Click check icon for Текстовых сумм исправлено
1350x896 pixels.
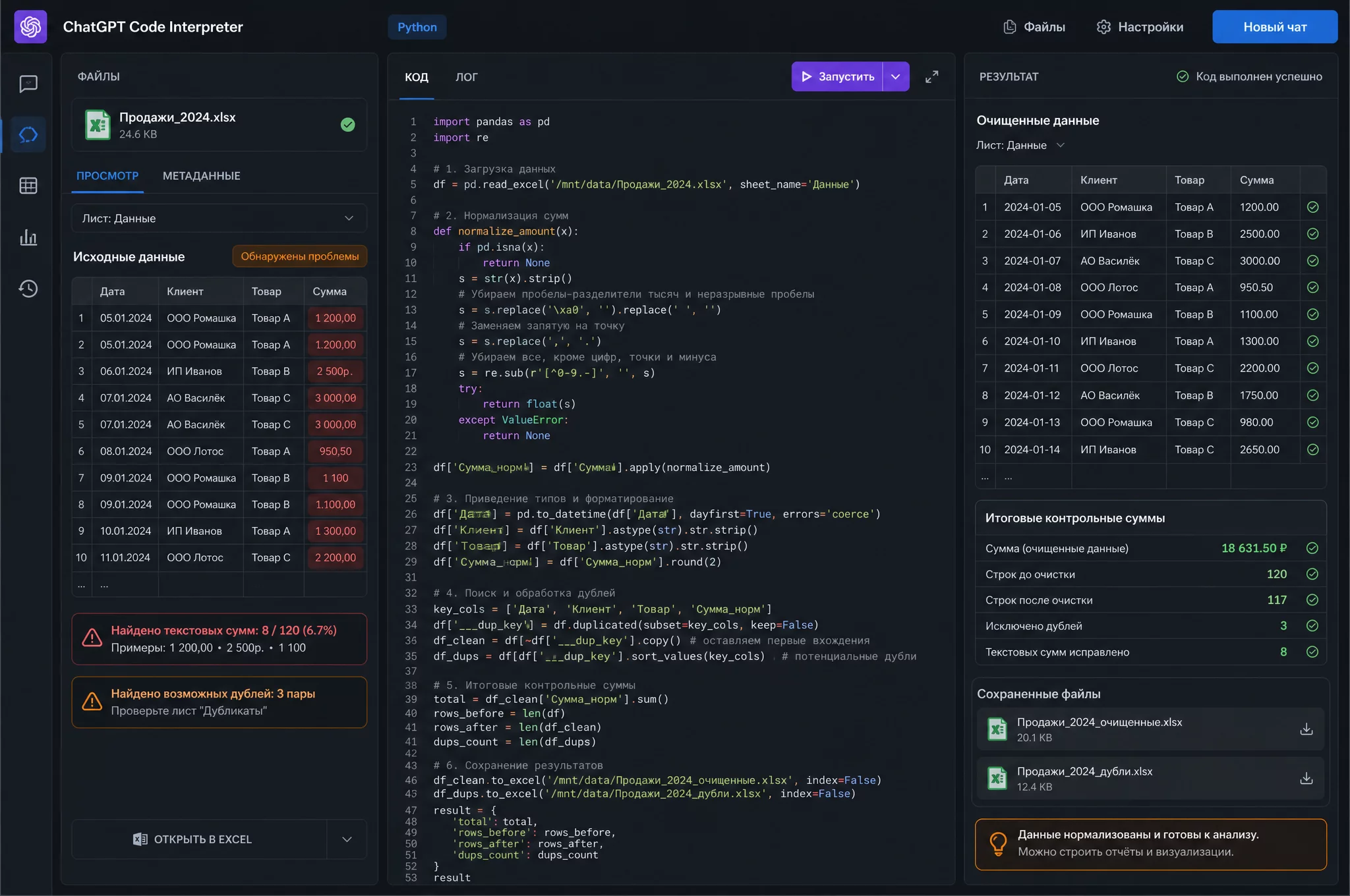point(1312,652)
